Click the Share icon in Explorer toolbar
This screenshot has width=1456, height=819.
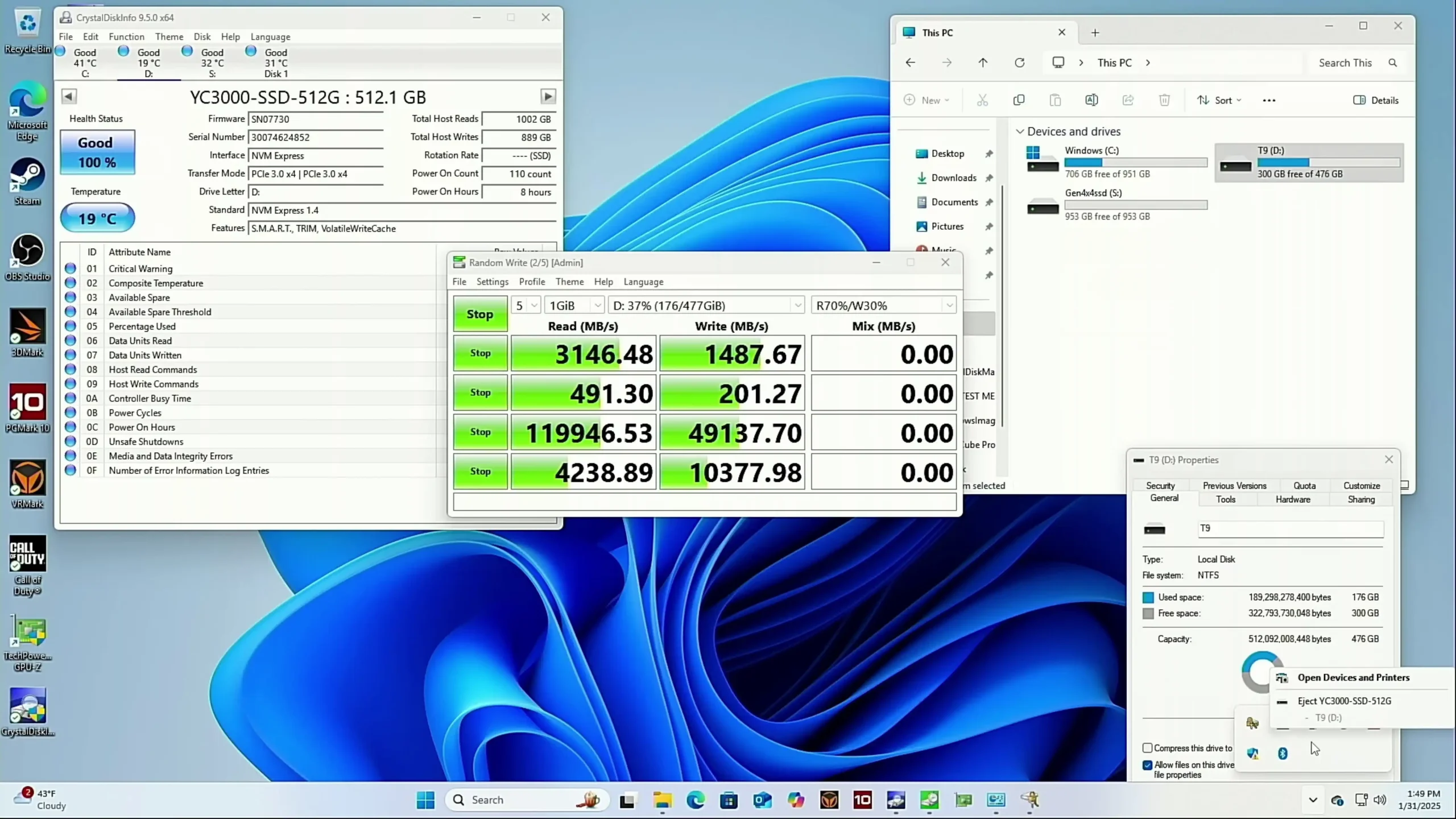pyautogui.click(x=1128, y=100)
